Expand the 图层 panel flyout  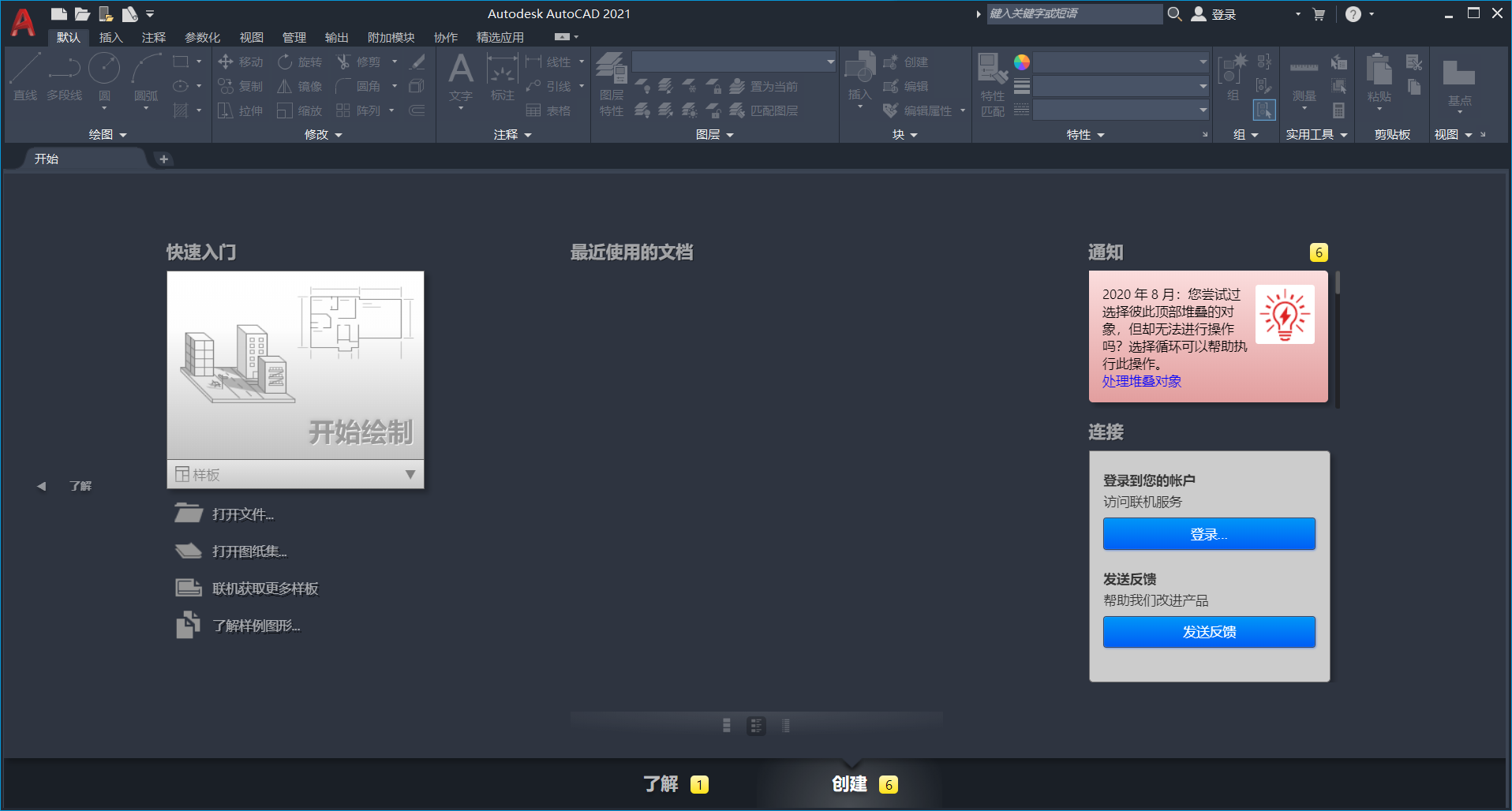715,135
